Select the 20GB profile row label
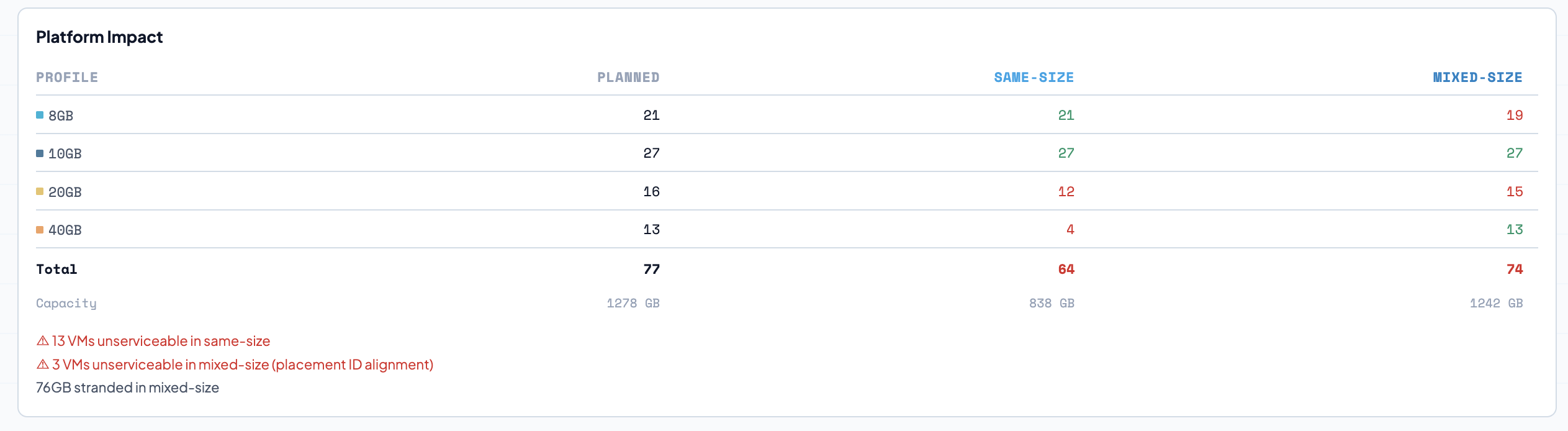The height and width of the screenshot is (431, 1568). [65, 193]
